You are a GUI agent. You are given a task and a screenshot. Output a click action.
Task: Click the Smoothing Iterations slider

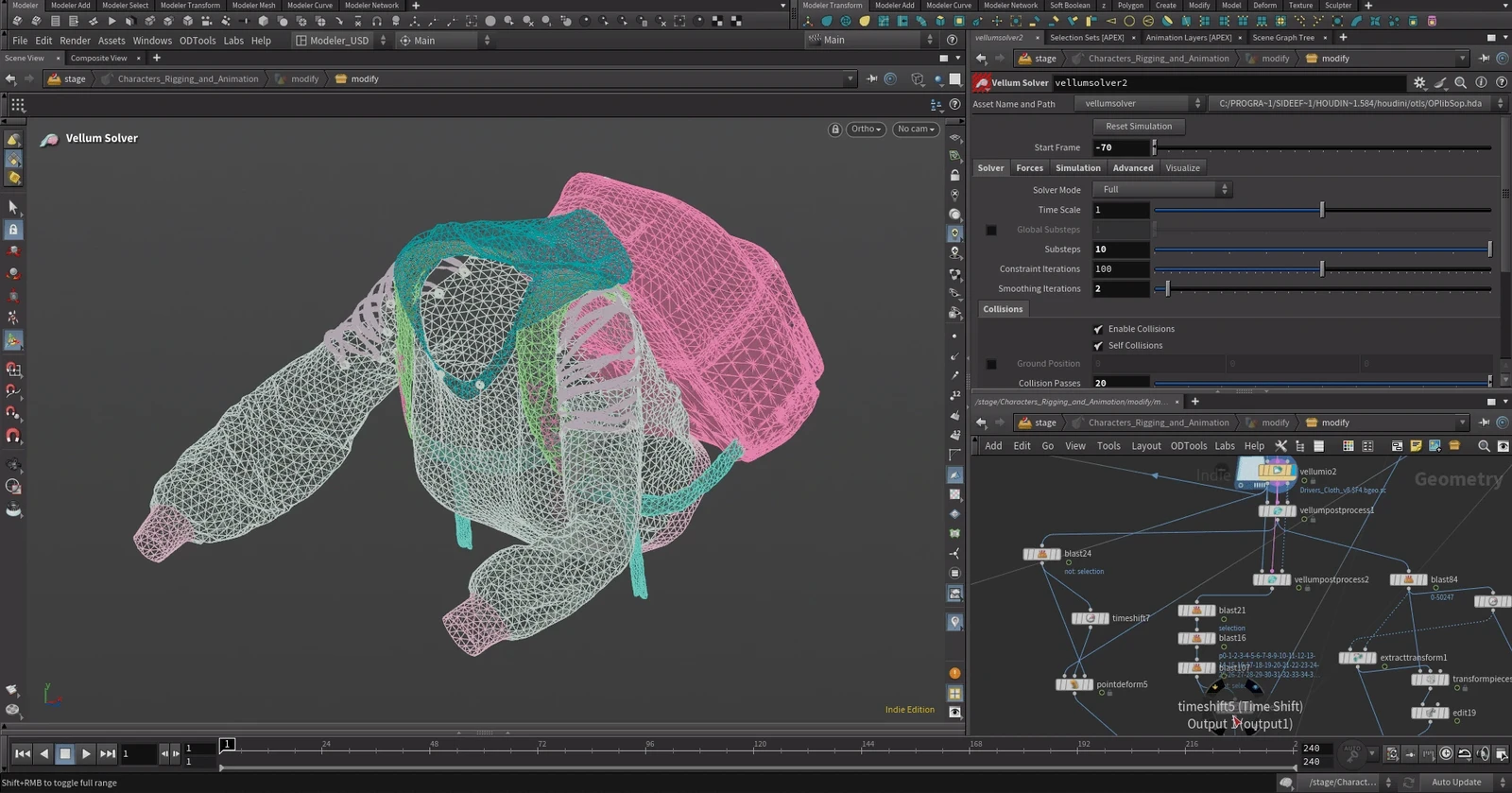tap(1322, 289)
